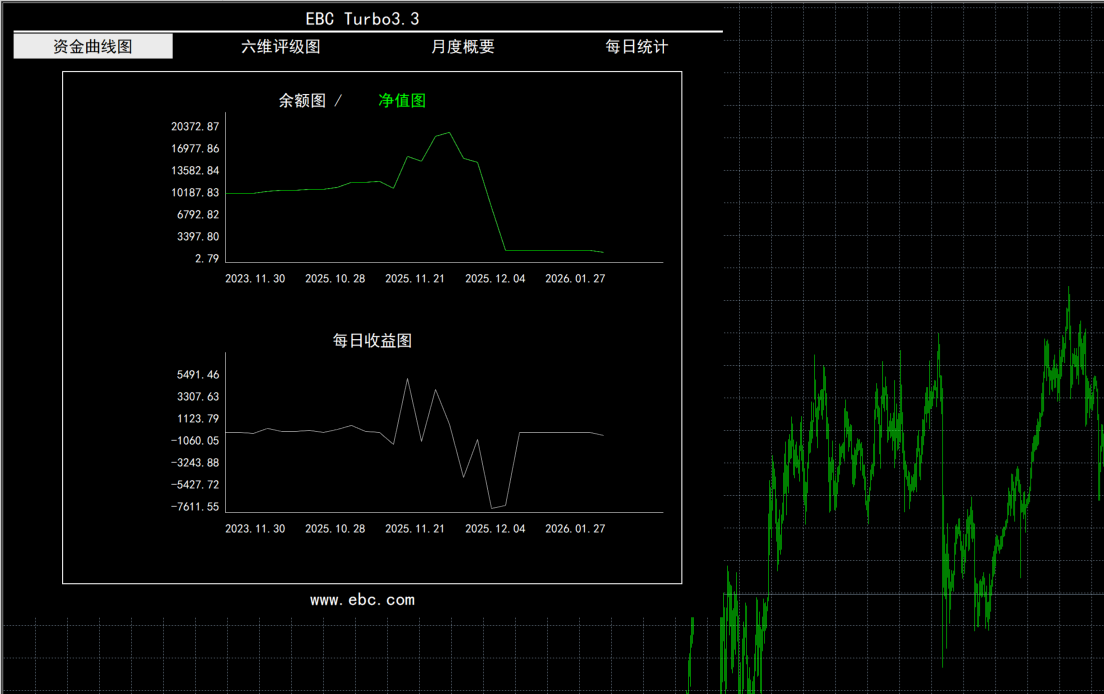This screenshot has width=1104, height=694.
Task: Click the 13582.84 axis value
Action: [195, 170]
